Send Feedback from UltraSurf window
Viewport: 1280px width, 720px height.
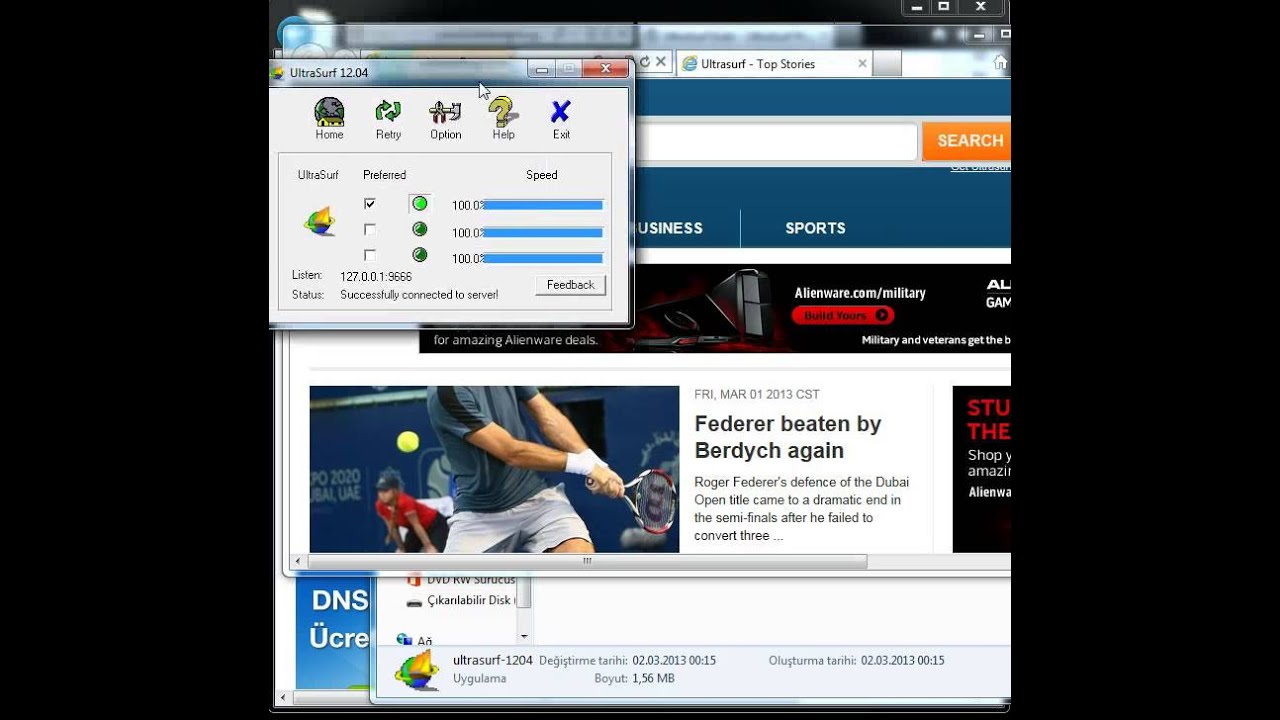pos(570,285)
